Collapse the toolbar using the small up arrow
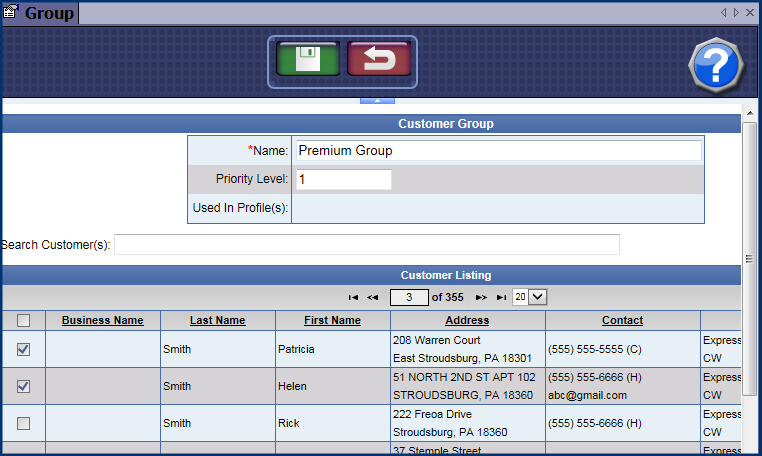The height and width of the screenshot is (456, 762). click(377, 100)
